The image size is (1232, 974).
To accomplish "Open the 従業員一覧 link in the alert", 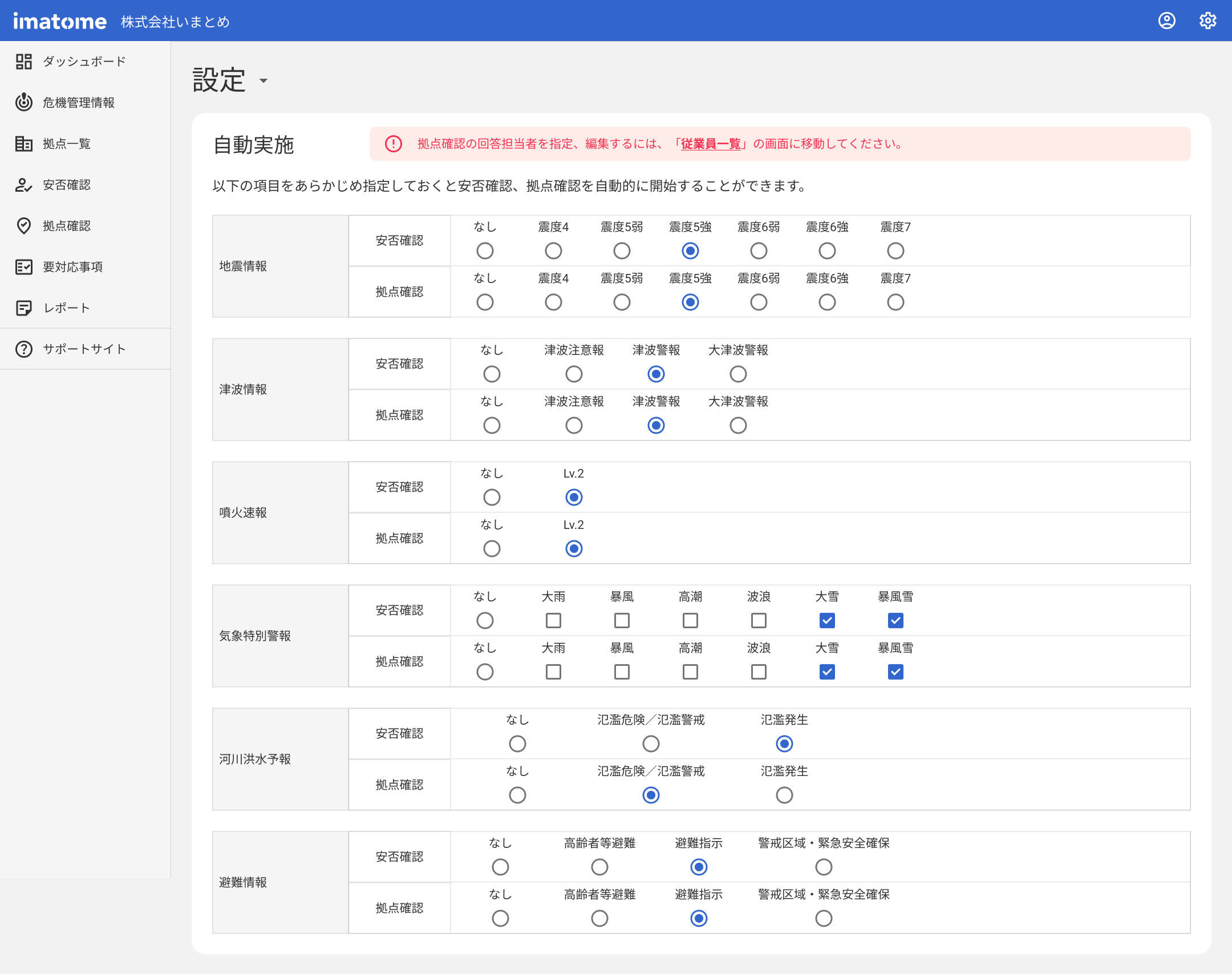I will (710, 144).
